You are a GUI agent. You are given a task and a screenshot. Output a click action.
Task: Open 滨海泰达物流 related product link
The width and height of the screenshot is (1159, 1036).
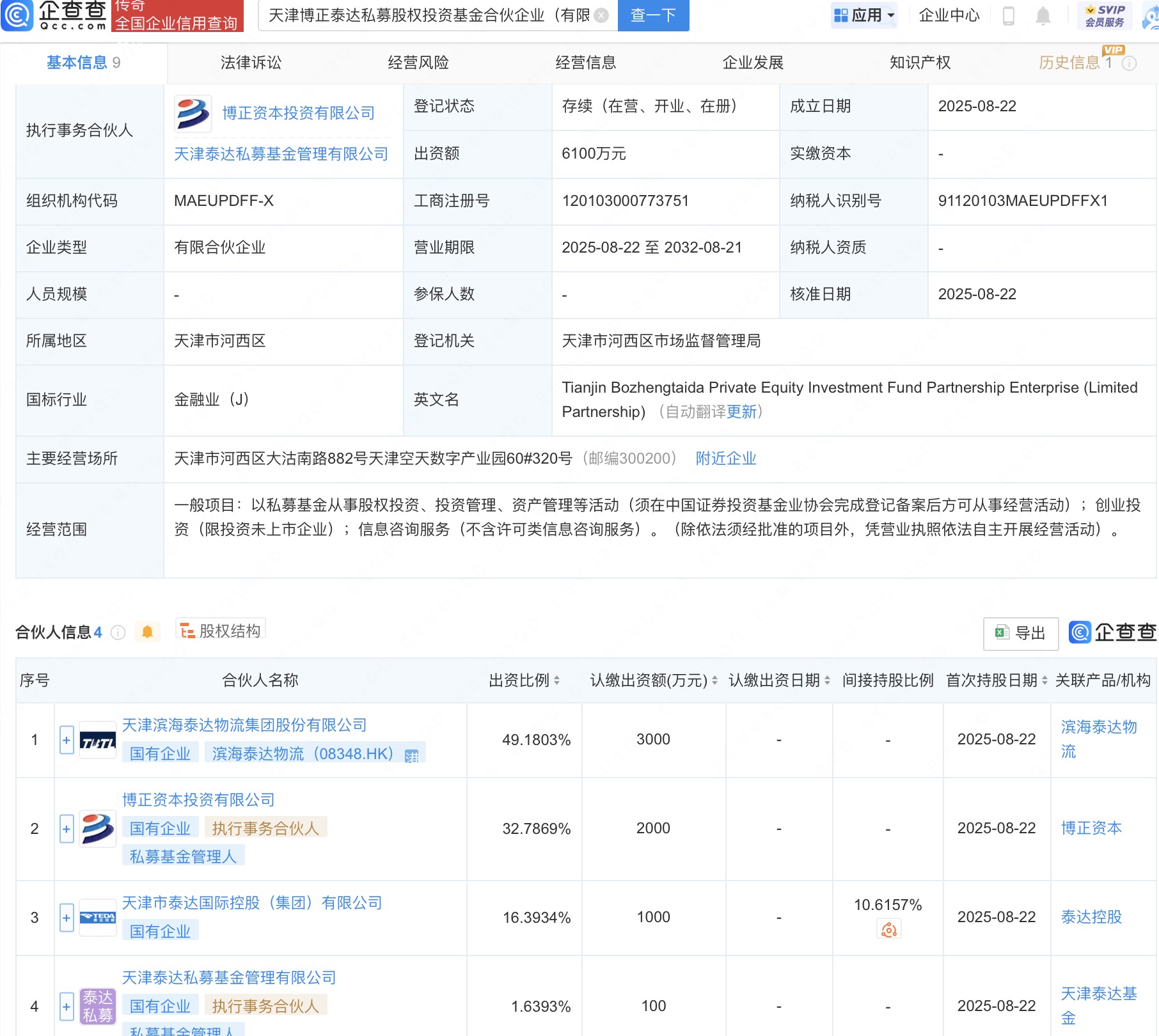coord(1099,739)
